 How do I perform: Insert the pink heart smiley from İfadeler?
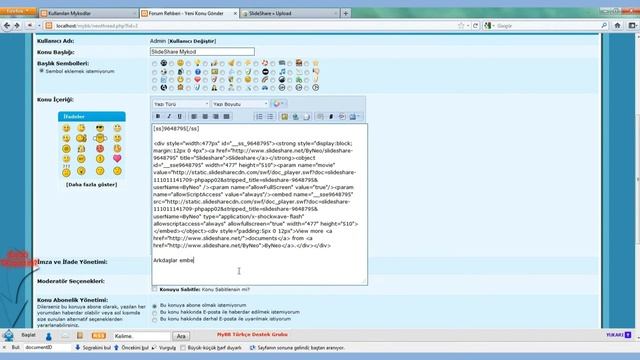point(117,158)
